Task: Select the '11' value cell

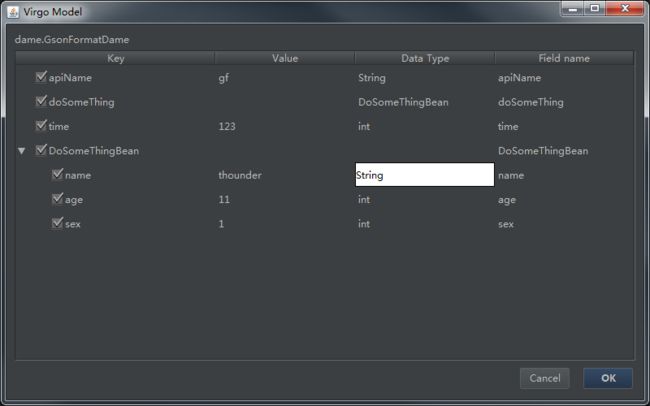Action: pos(285,199)
